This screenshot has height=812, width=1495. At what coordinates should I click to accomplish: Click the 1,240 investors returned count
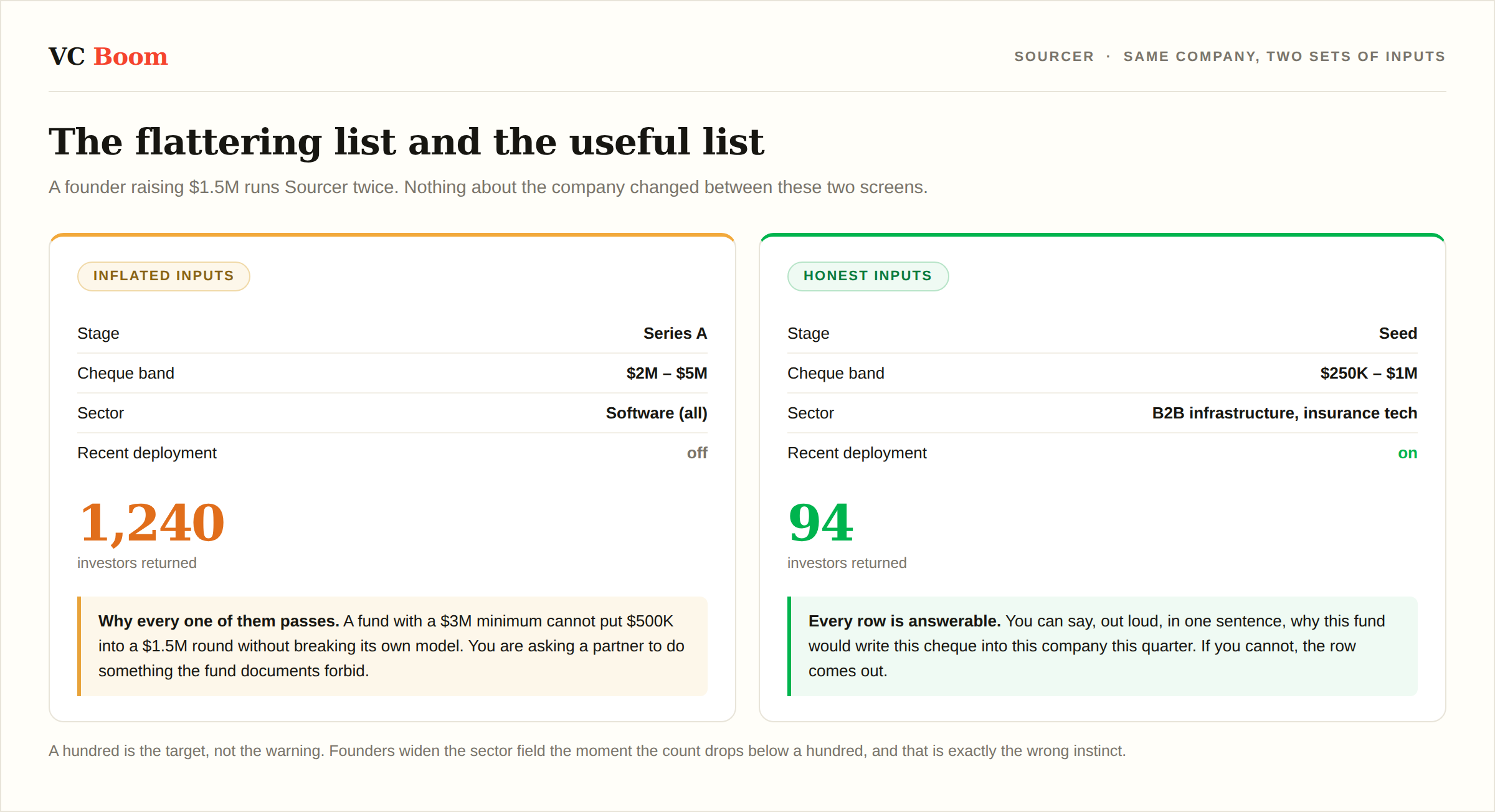click(153, 522)
